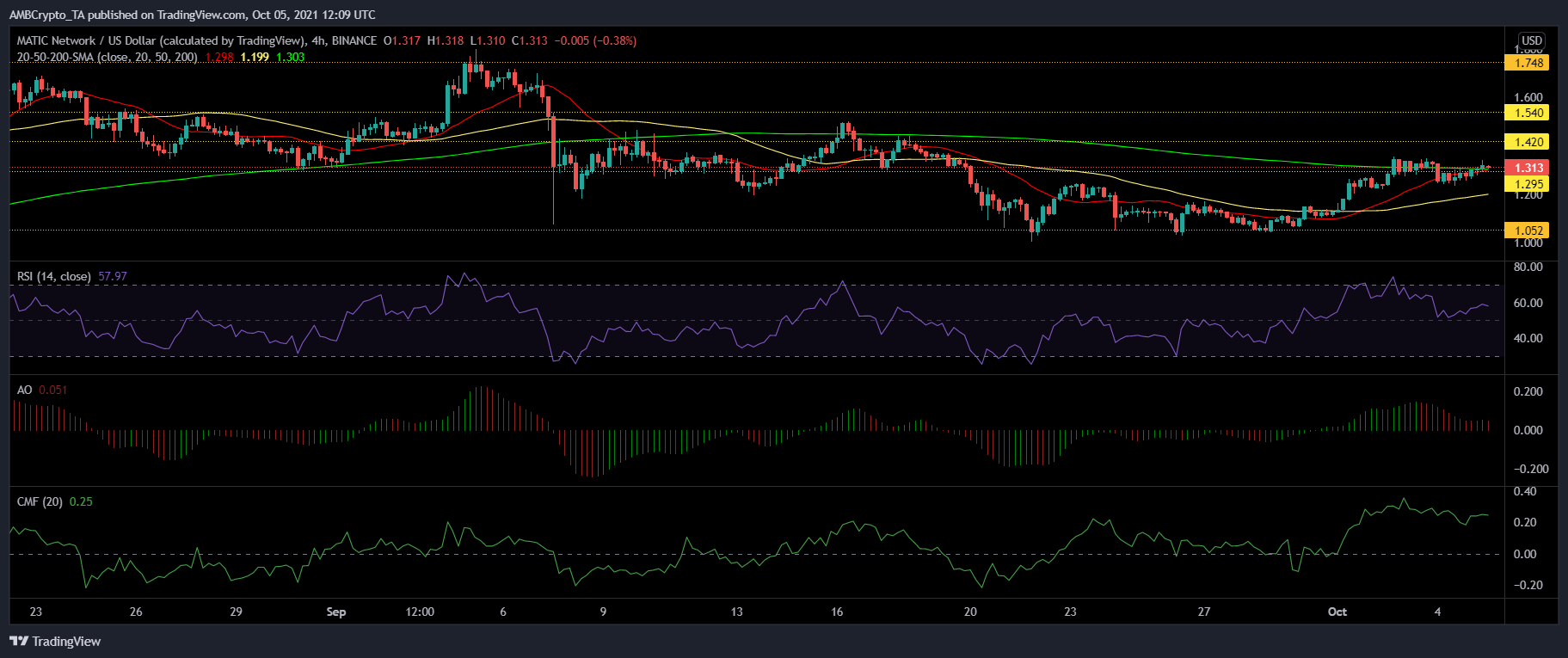This screenshot has height=658, width=1568.
Task: Click the 12:00 label on time axis
Action: 420,612
